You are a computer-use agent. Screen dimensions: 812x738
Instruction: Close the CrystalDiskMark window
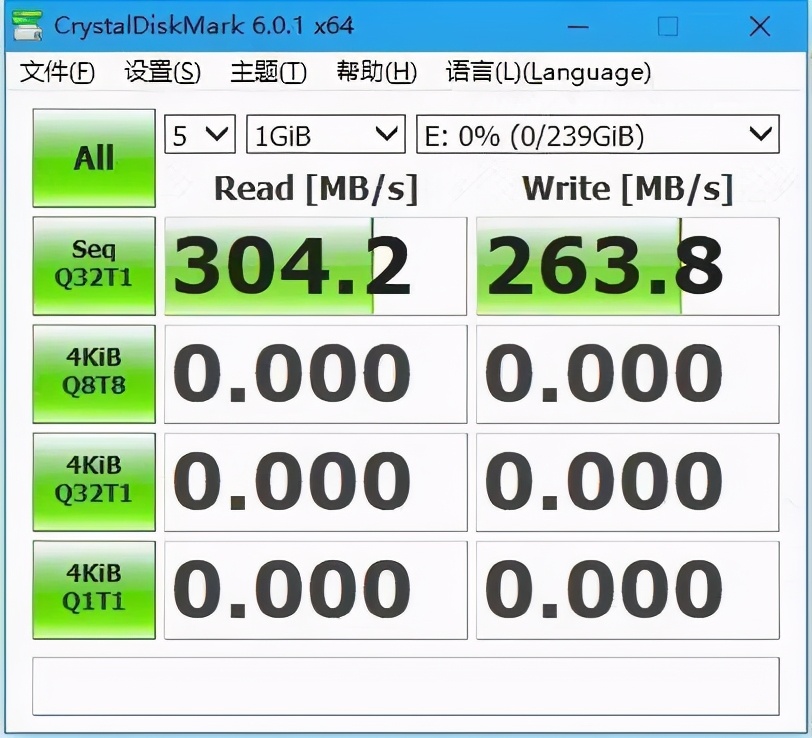coord(760,26)
